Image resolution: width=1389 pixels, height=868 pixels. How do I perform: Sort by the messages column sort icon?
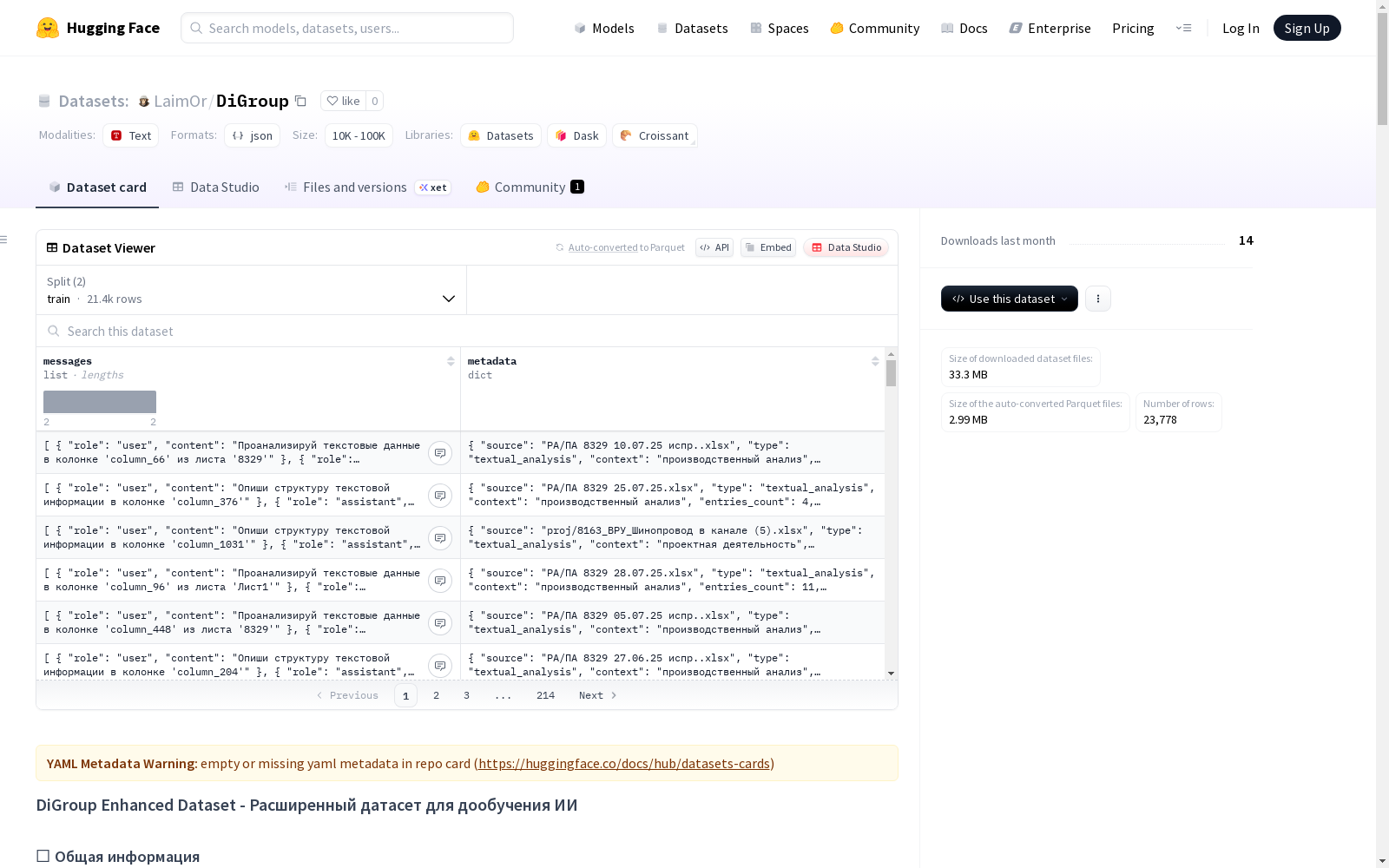[451, 361]
